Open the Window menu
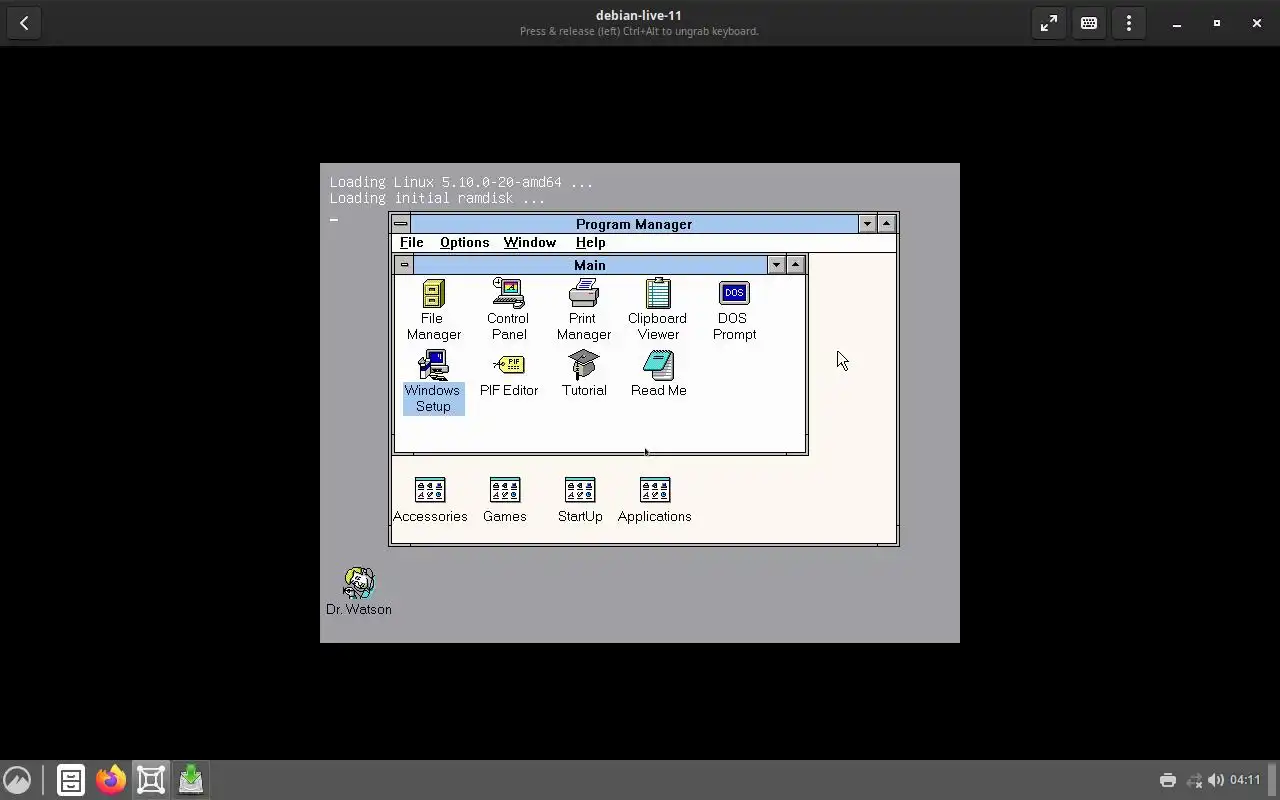 click(x=529, y=243)
